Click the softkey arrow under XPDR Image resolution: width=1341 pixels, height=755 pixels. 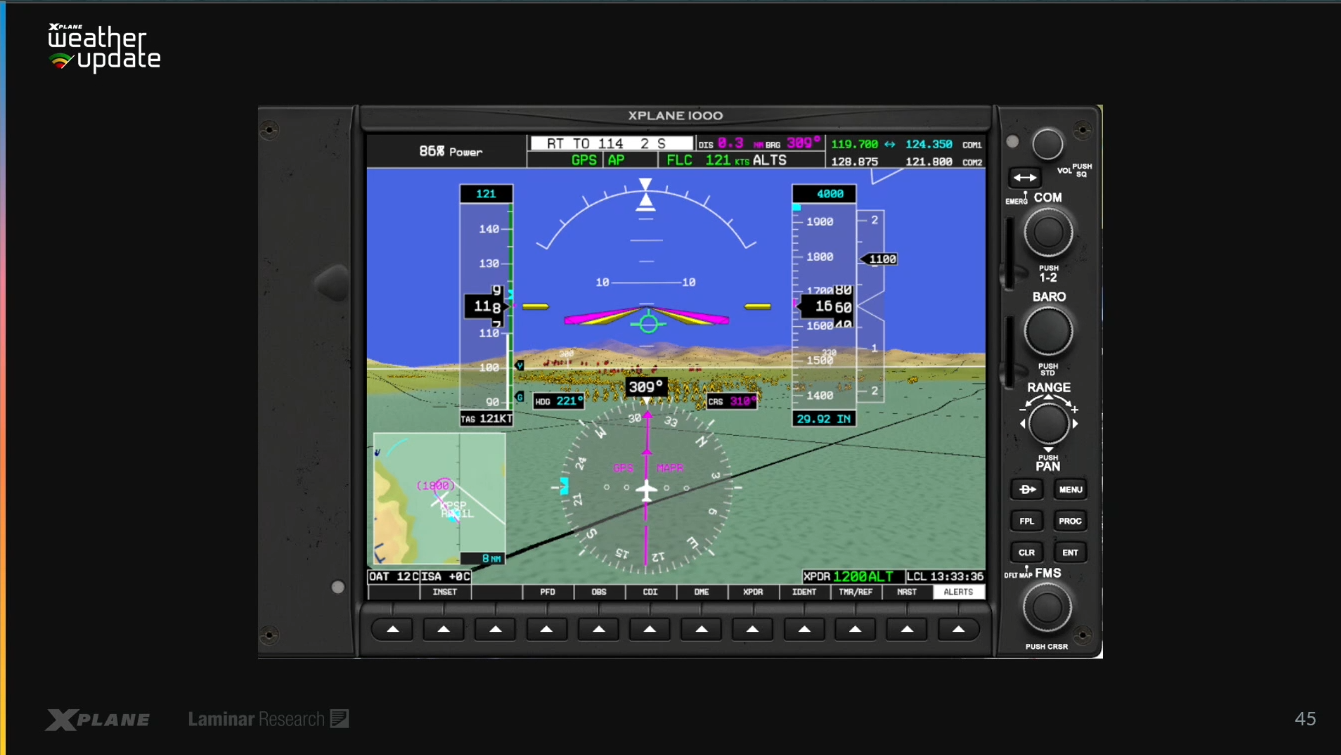pyautogui.click(x=753, y=629)
